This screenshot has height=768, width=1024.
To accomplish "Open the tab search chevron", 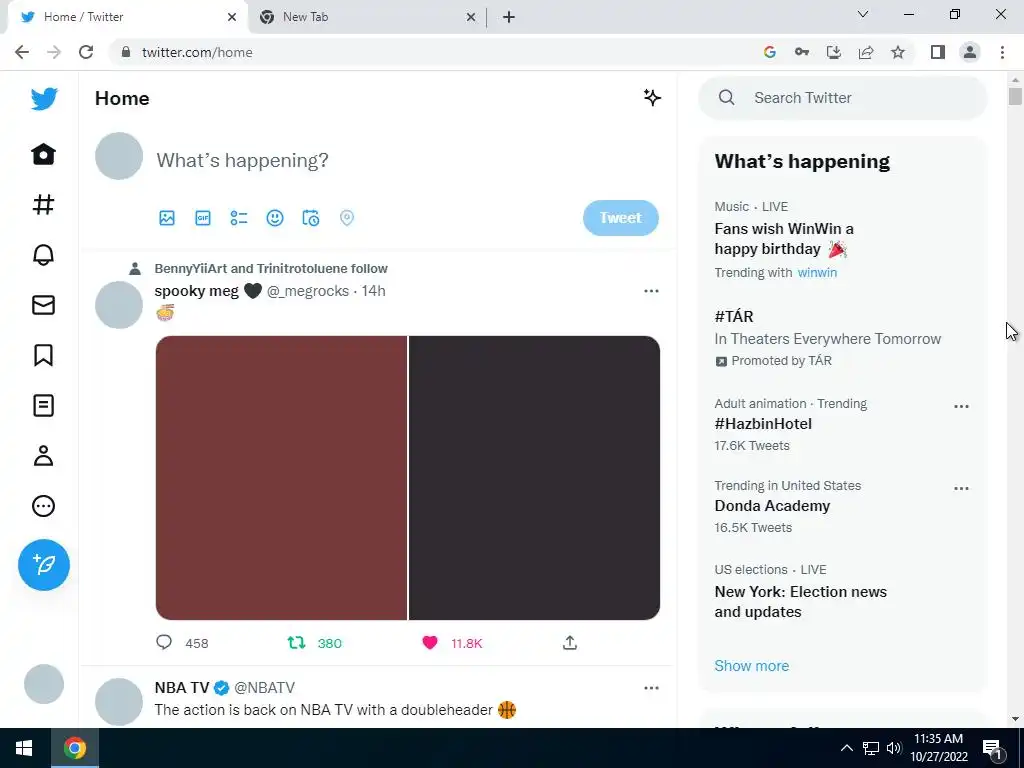I will 863,14.
